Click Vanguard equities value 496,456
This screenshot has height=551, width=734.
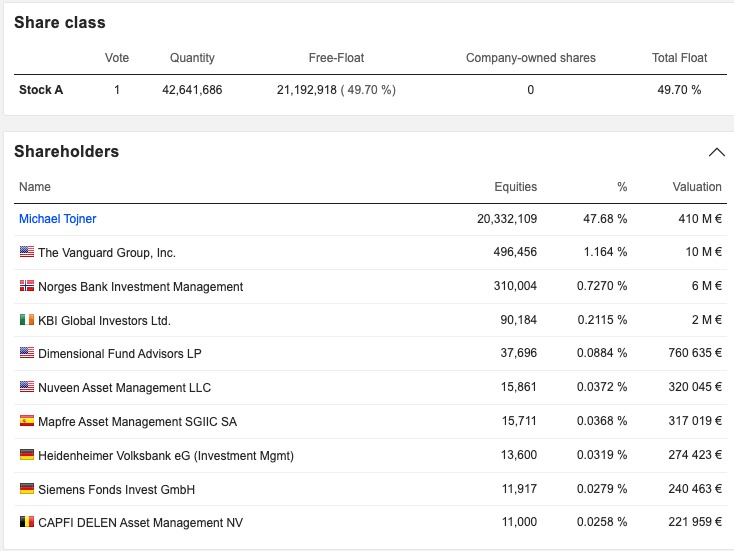pyautogui.click(x=515, y=252)
